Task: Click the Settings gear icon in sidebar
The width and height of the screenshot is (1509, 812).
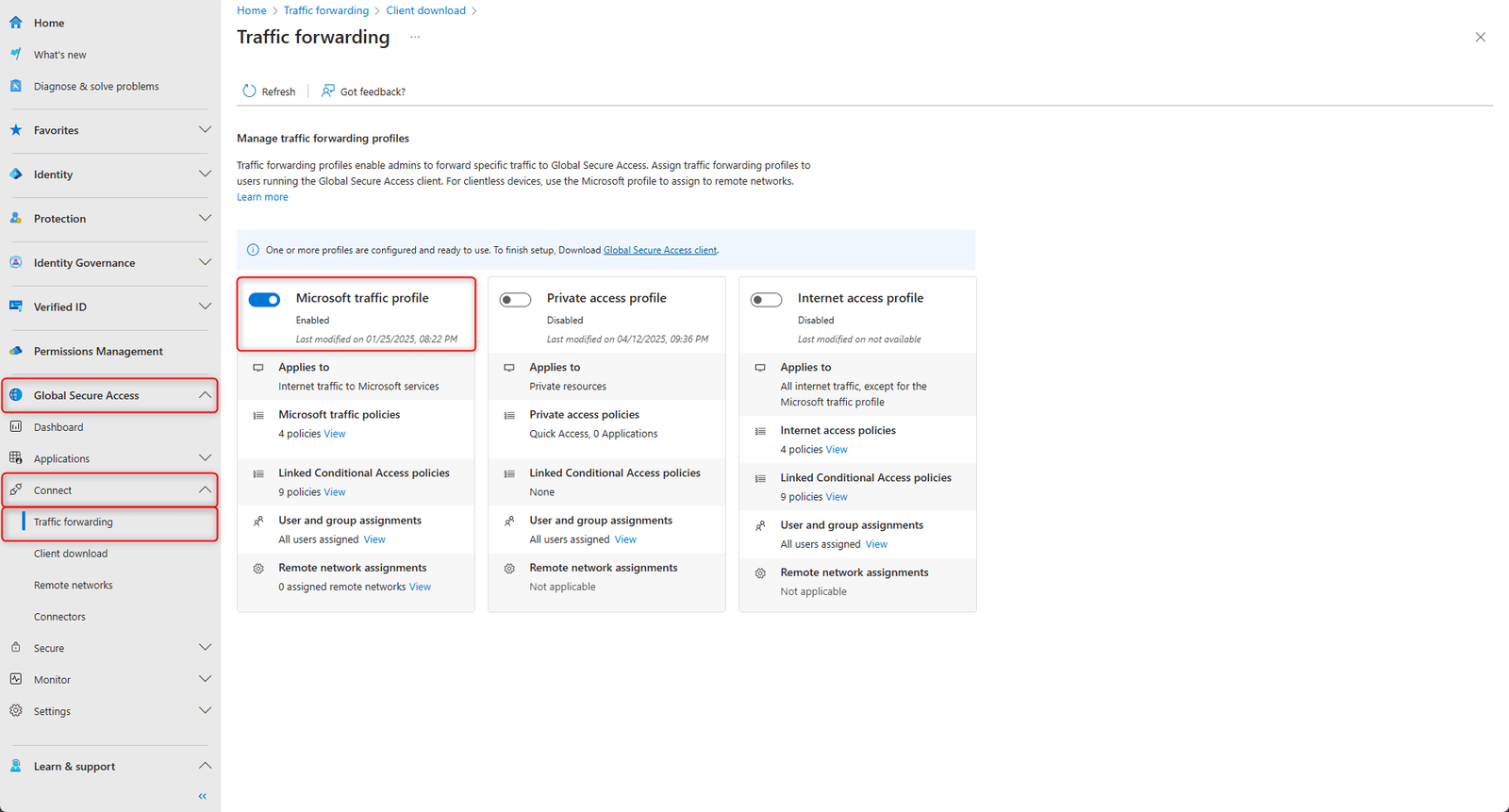Action: click(x=16, y=711)
